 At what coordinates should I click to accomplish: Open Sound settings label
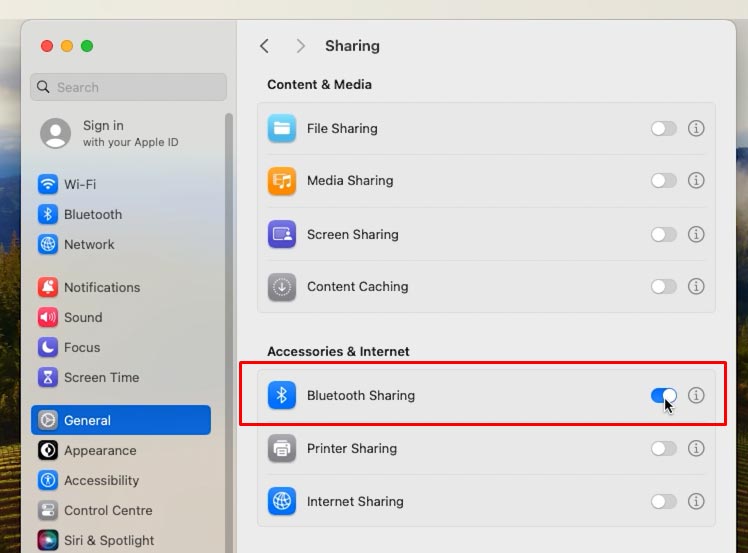83,317
